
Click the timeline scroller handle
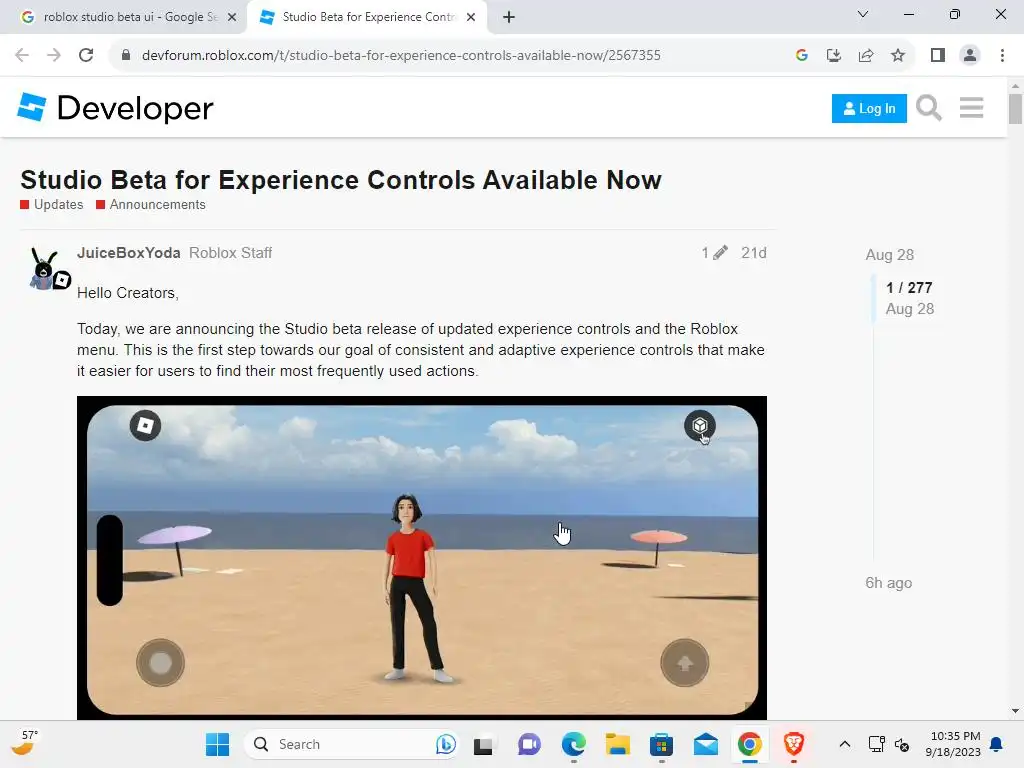point(874,299)
